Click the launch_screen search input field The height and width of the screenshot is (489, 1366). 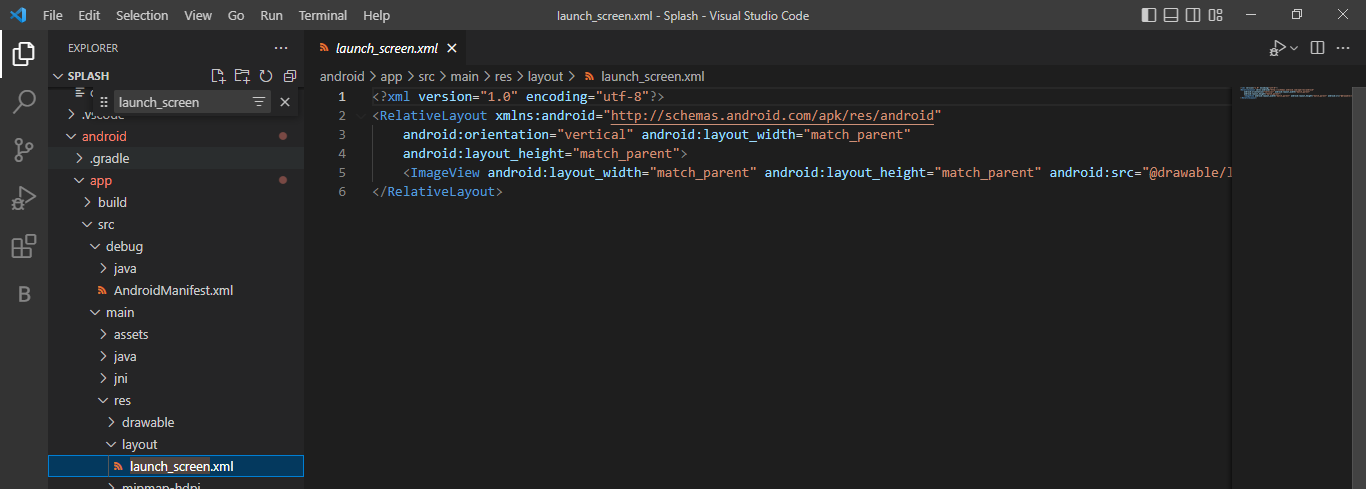180,102
